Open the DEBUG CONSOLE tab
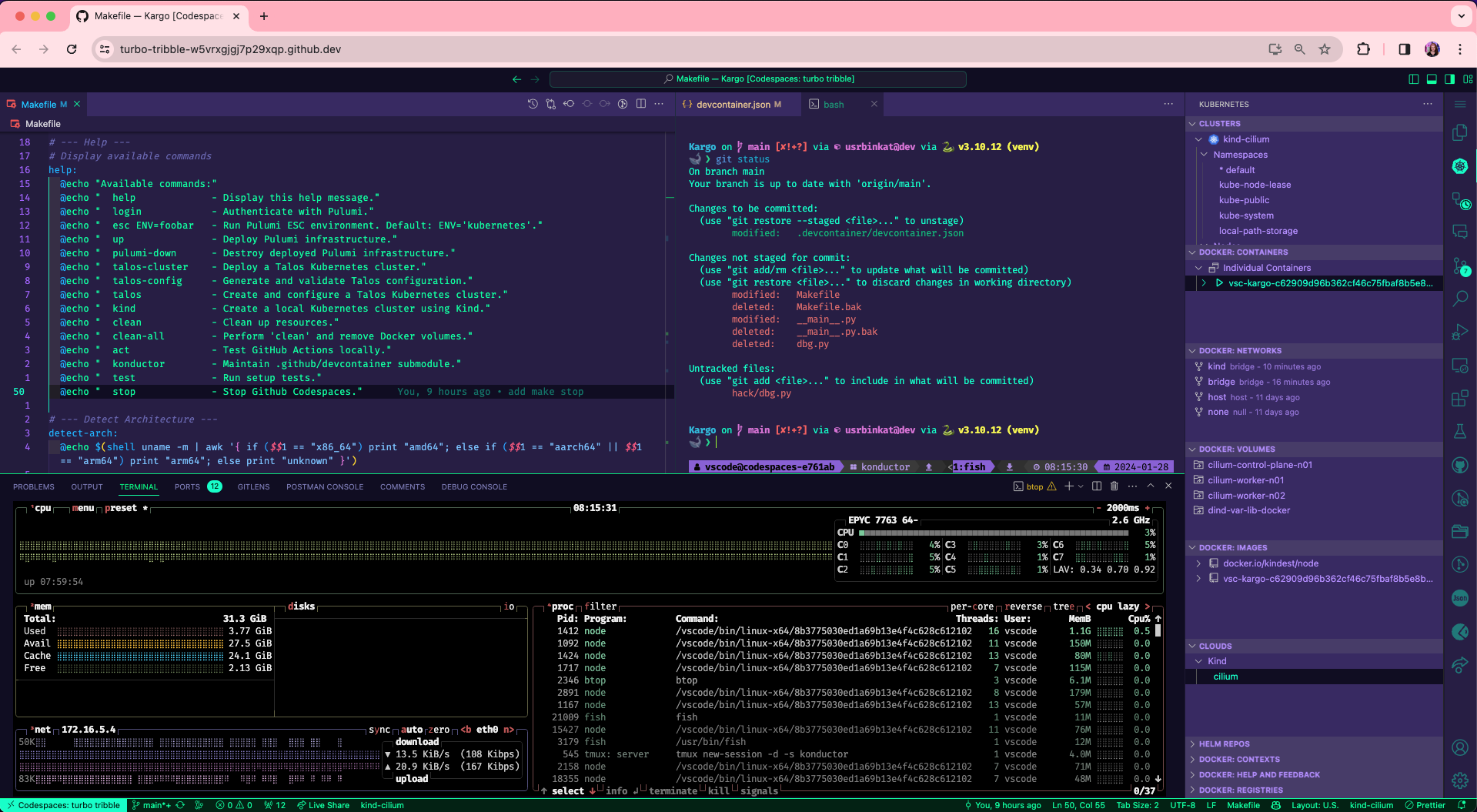The image size is (1477, 812). click(474, 486)
